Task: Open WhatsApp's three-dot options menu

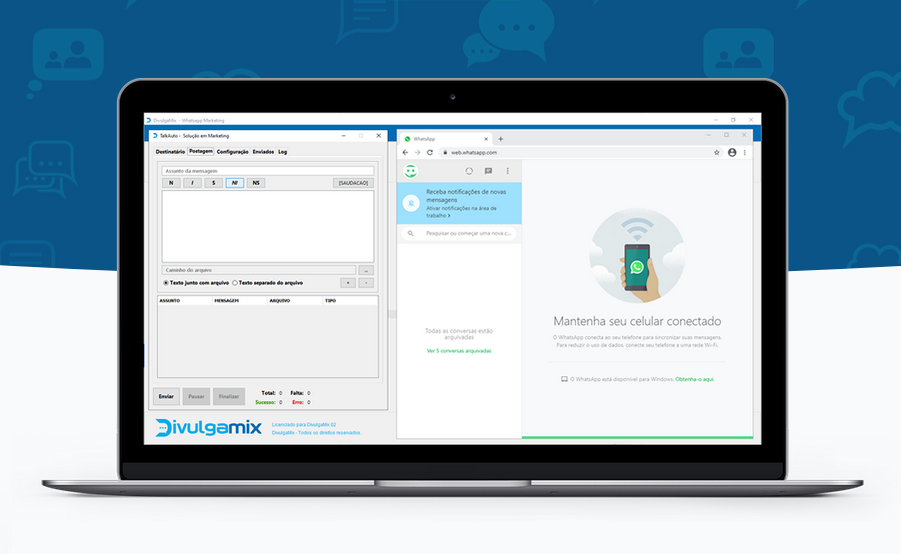Action: [x=507, y=171]
